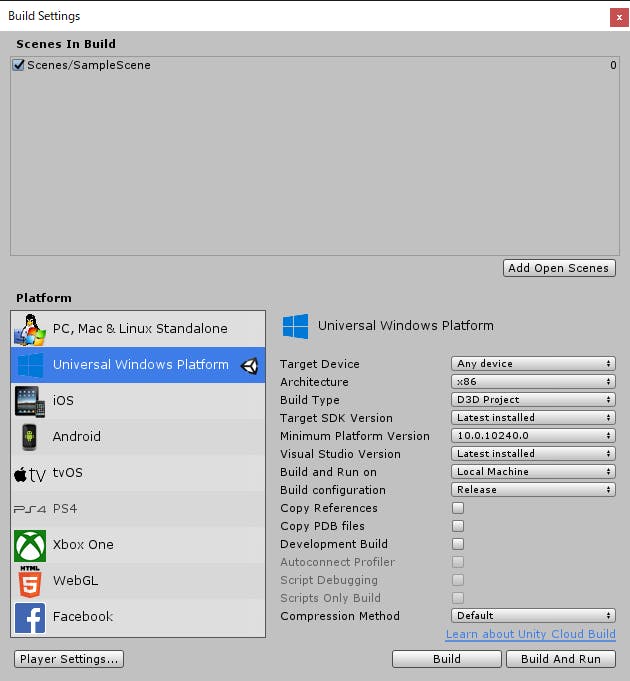Click the scene index number 0

click(x=613, y=65)
